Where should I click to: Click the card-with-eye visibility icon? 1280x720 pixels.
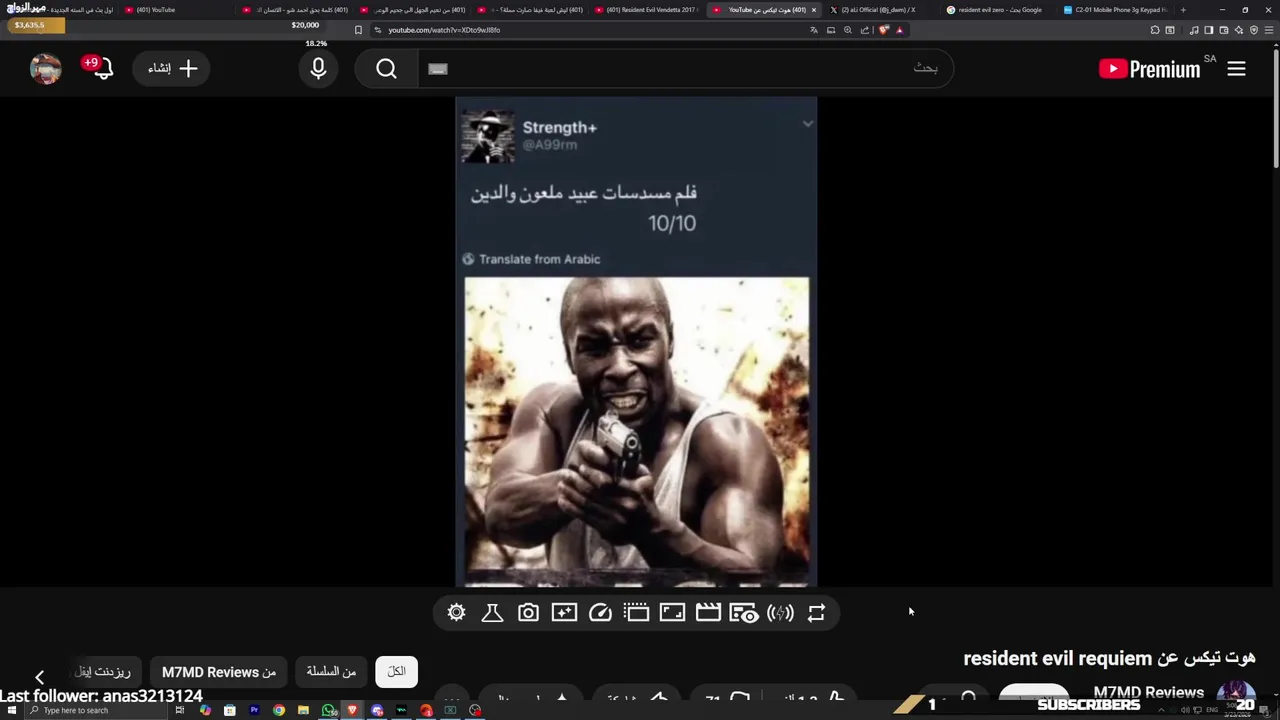coord(744,613)
